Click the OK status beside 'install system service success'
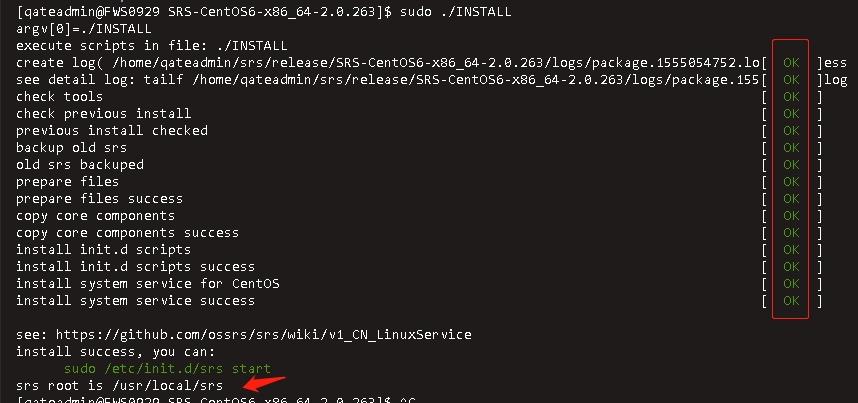The image size is (858, 403). (x=791, y=301)
